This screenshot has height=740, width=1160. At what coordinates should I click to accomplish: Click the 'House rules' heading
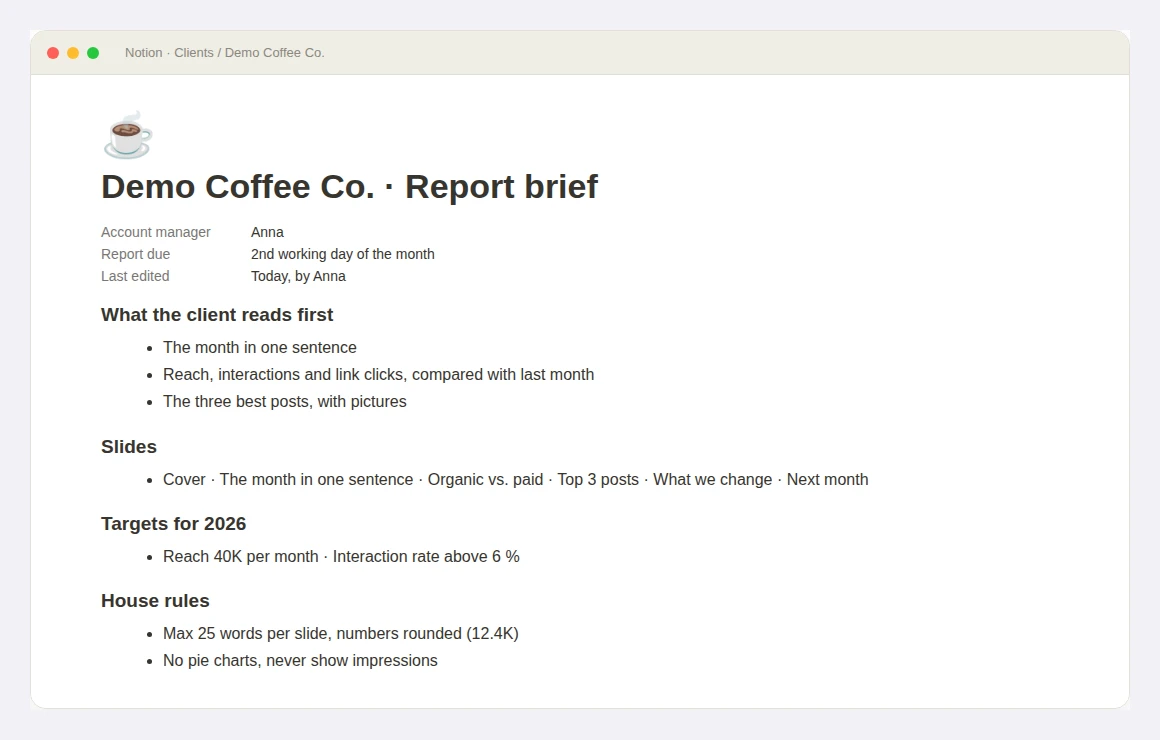tap(155, 601)
